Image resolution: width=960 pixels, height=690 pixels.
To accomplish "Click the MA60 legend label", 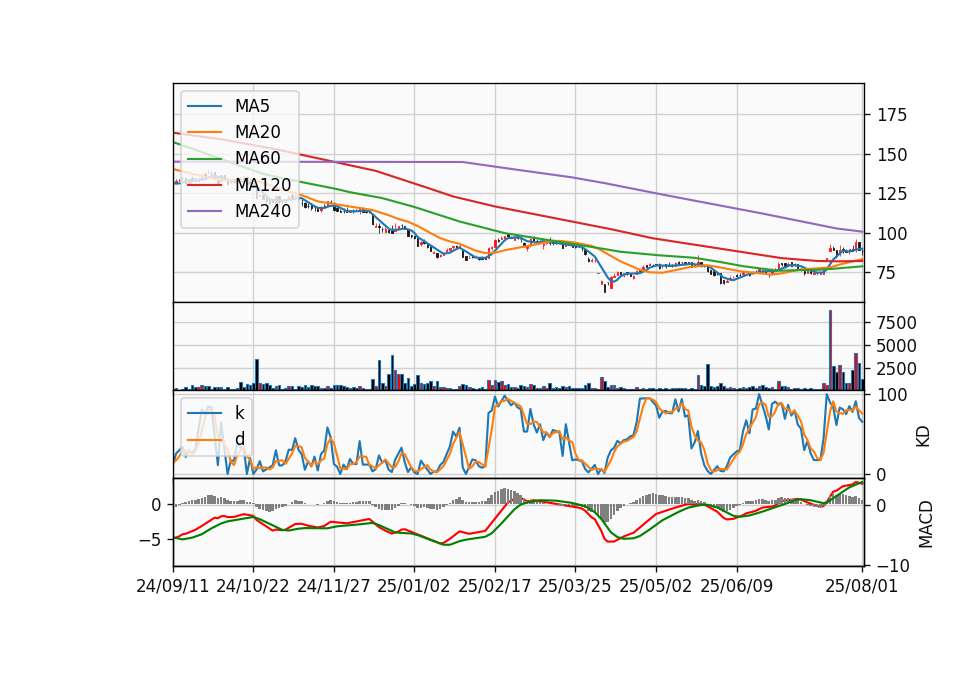I will (258, 158).
